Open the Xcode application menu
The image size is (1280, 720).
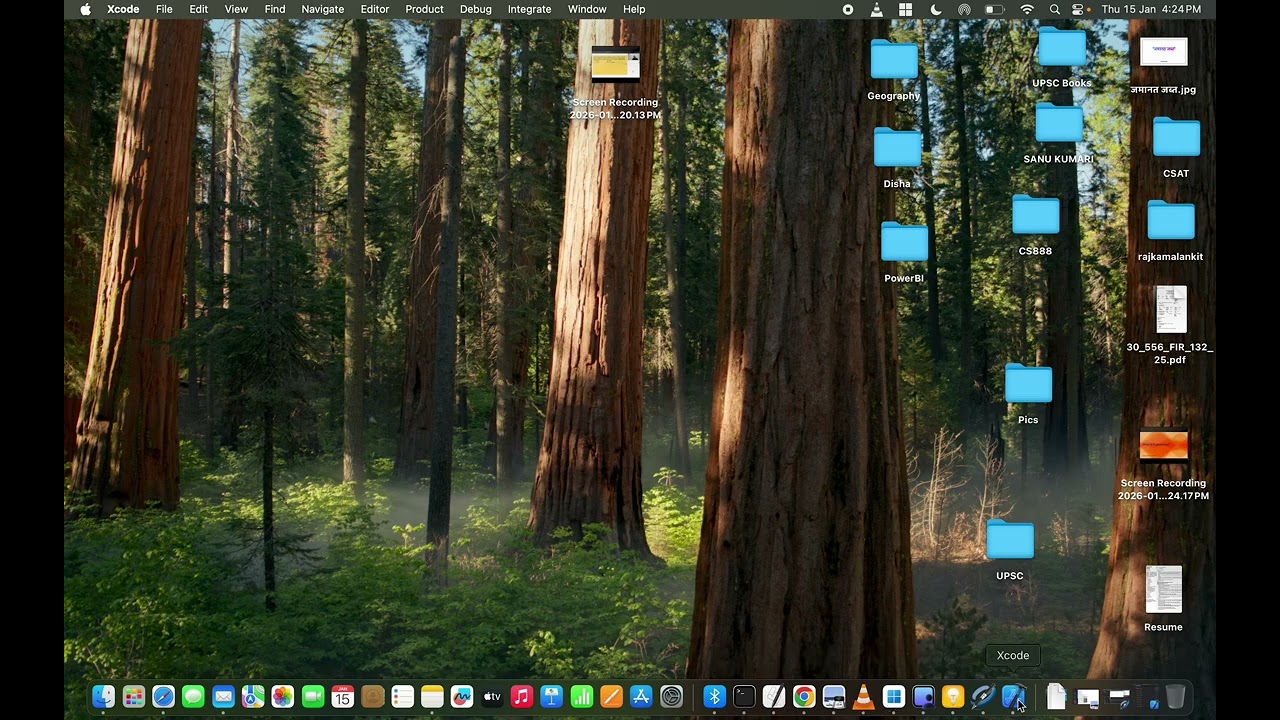tap(123, 9)
